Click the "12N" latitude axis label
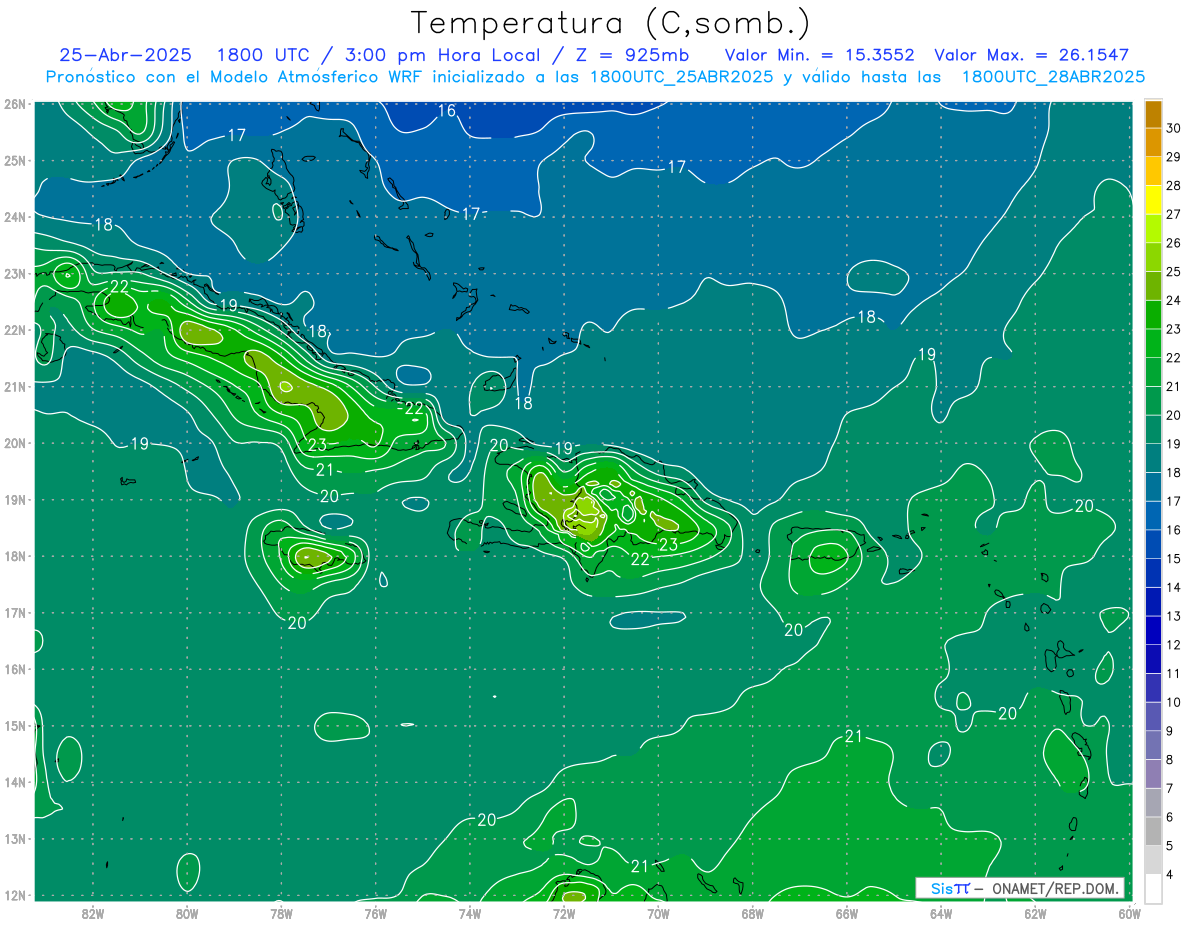The height and width of the screenshot is (927, 1200). pyautogui.click(x=14, y=896)
